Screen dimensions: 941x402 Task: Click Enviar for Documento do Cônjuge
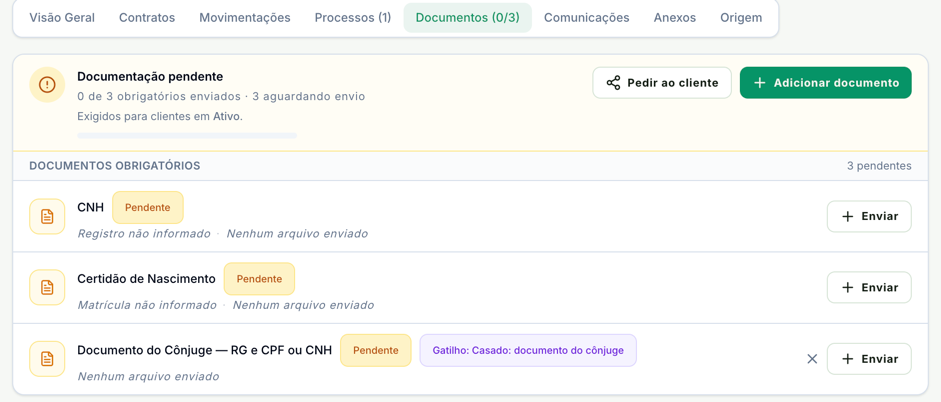pos(869,359)
